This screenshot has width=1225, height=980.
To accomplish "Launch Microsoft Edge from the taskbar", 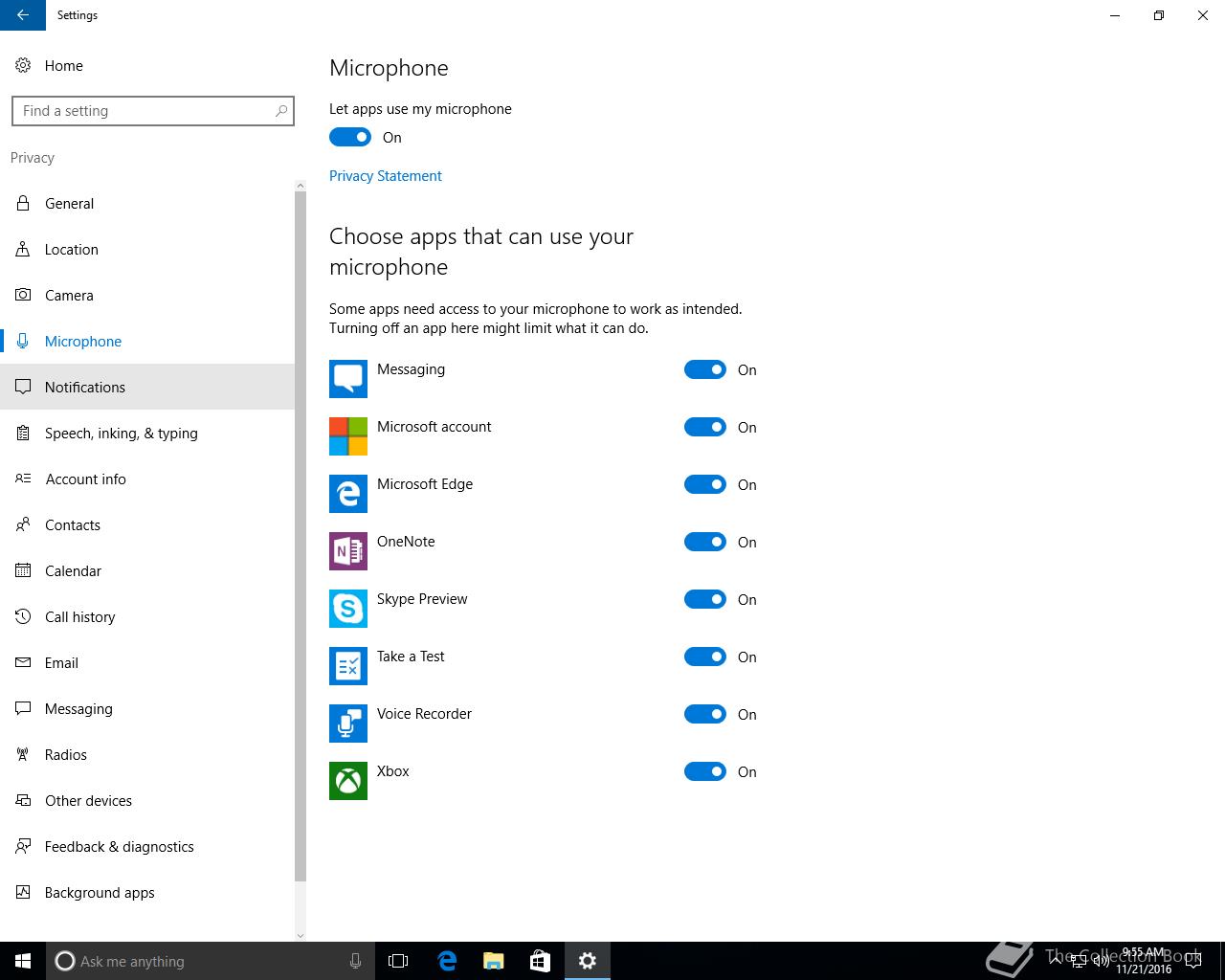I will 447,961.
